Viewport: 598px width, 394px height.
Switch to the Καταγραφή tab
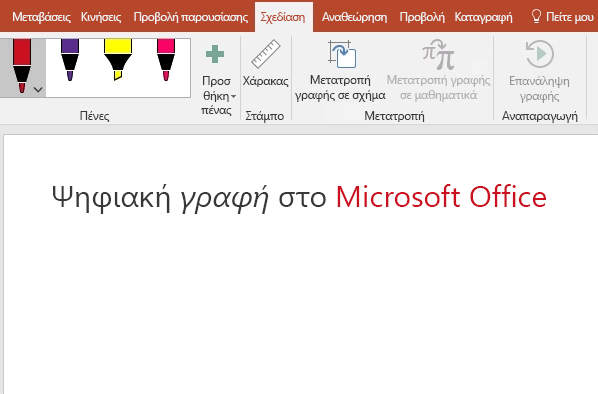484,17
